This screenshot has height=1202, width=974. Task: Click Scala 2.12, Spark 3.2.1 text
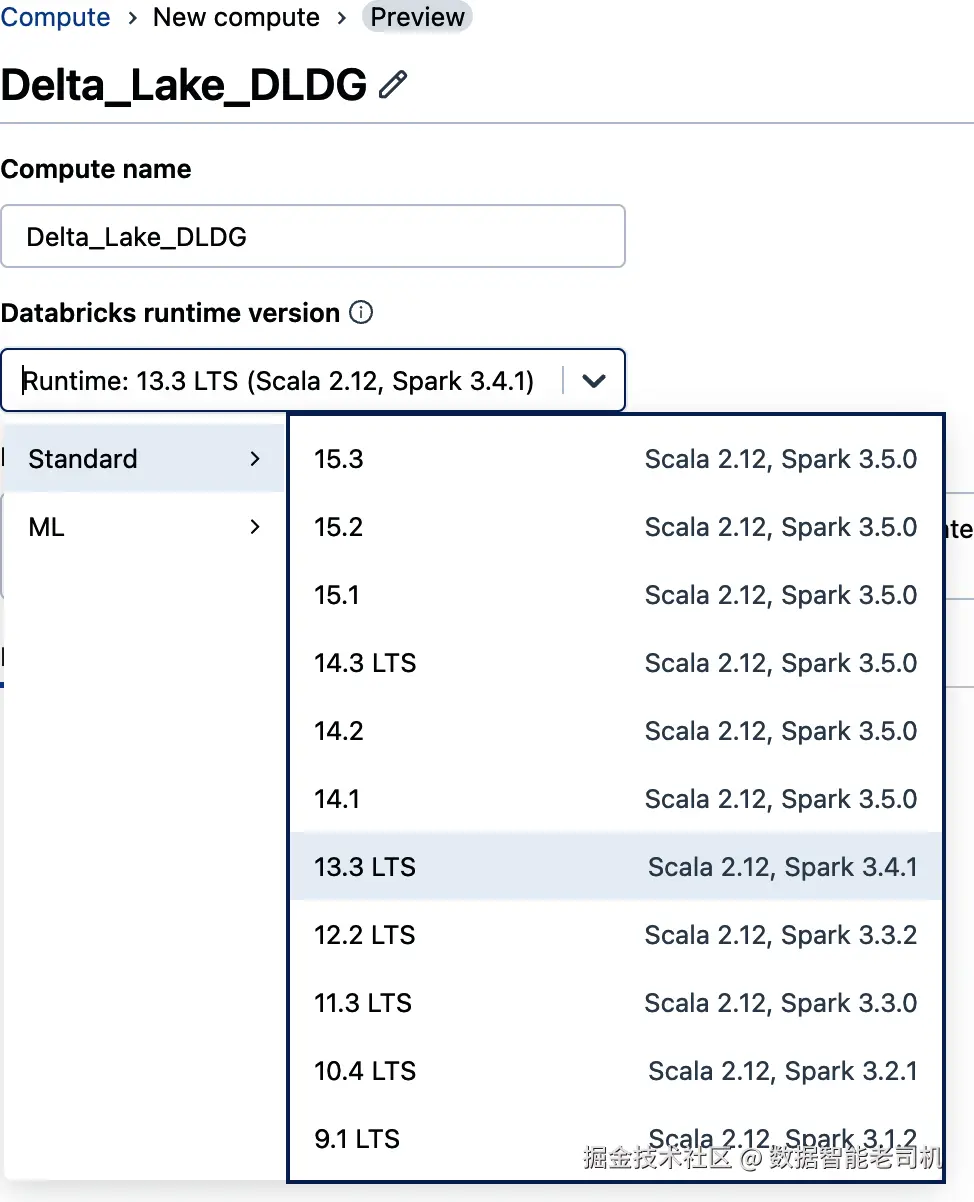click(x=783, y=1071)
